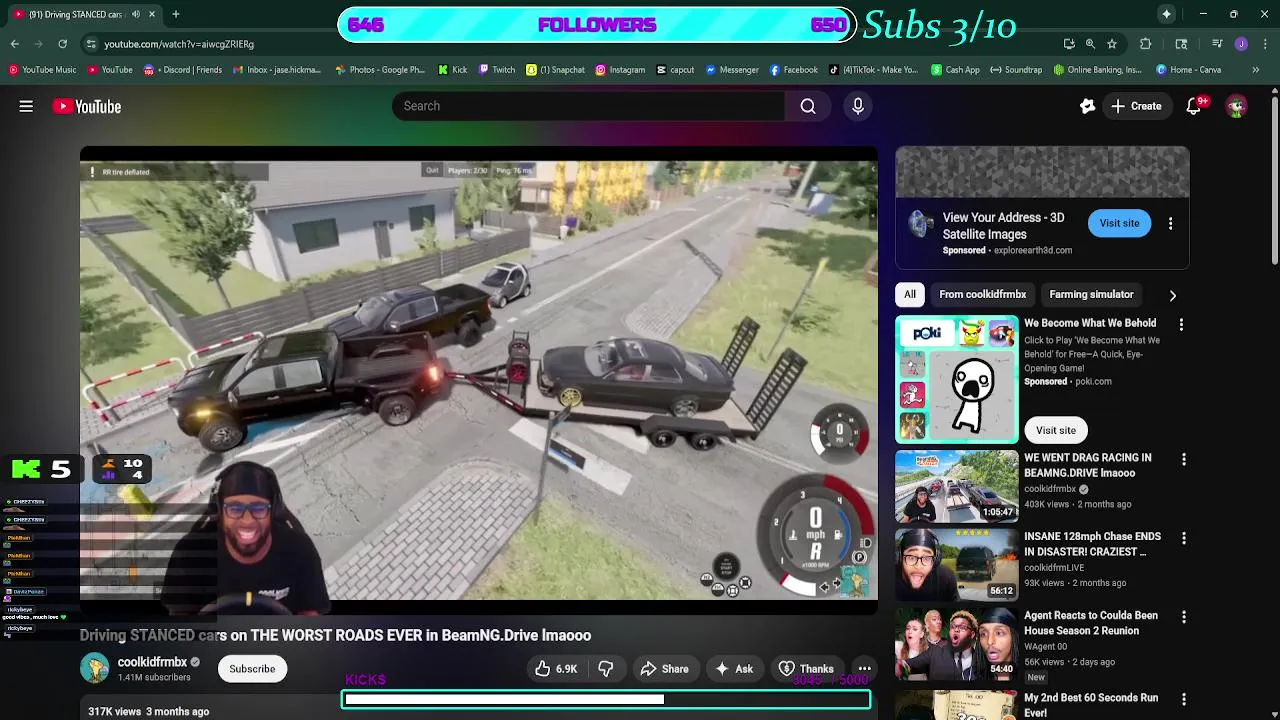Open the browser profile avatar
1280x720 pixels.
[x=1241, y=44]
